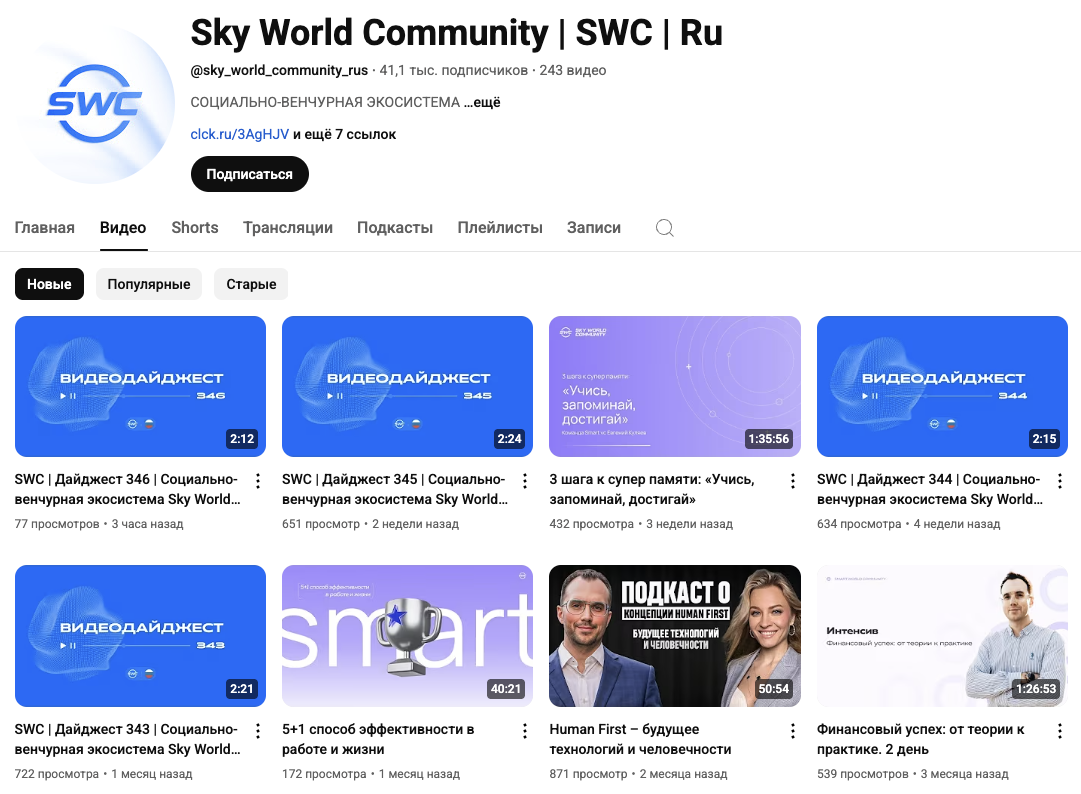Open the options menu for Дайджест 346 video
Viewport: 1081px width, 794px height.
pos(258,480)
